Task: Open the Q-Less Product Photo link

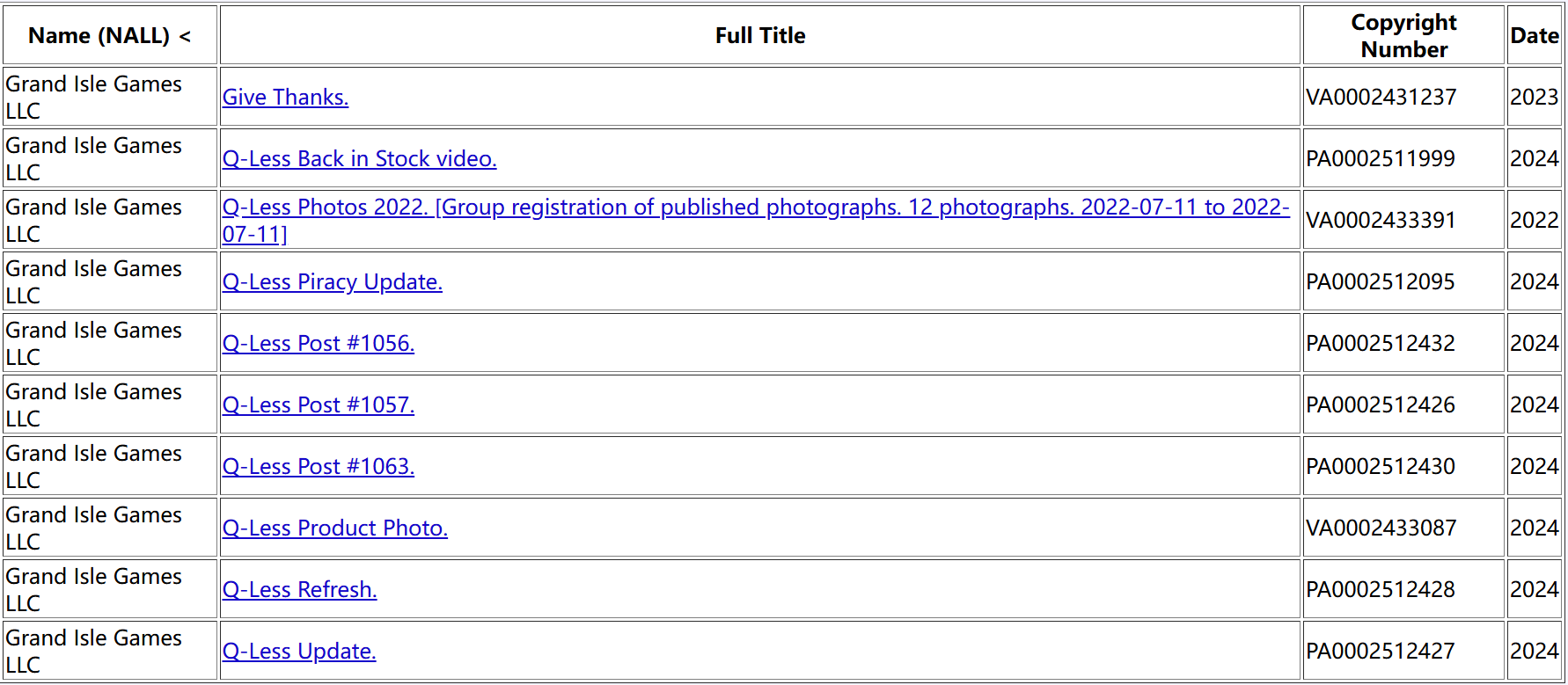Action: point(334,528)
